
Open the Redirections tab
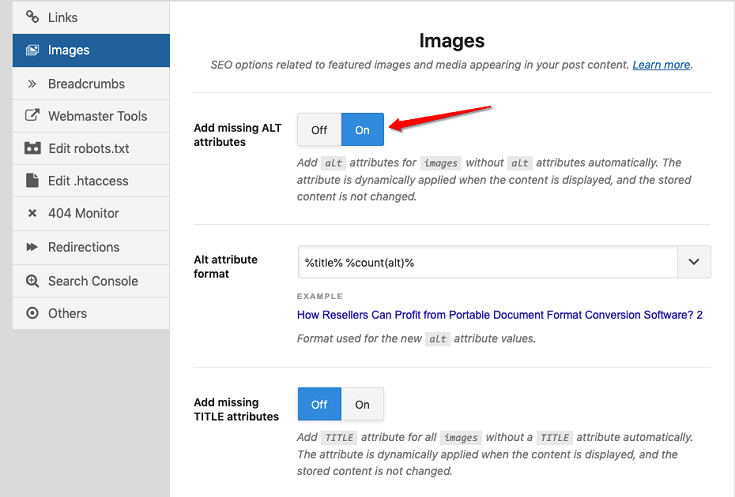(x=91, y=247)
